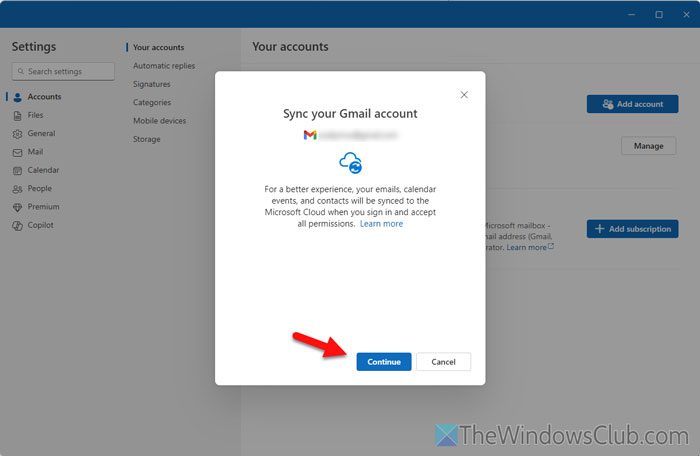Open the Calendar settings category
This screenshot has width=700, height=456.
[43, 170]
